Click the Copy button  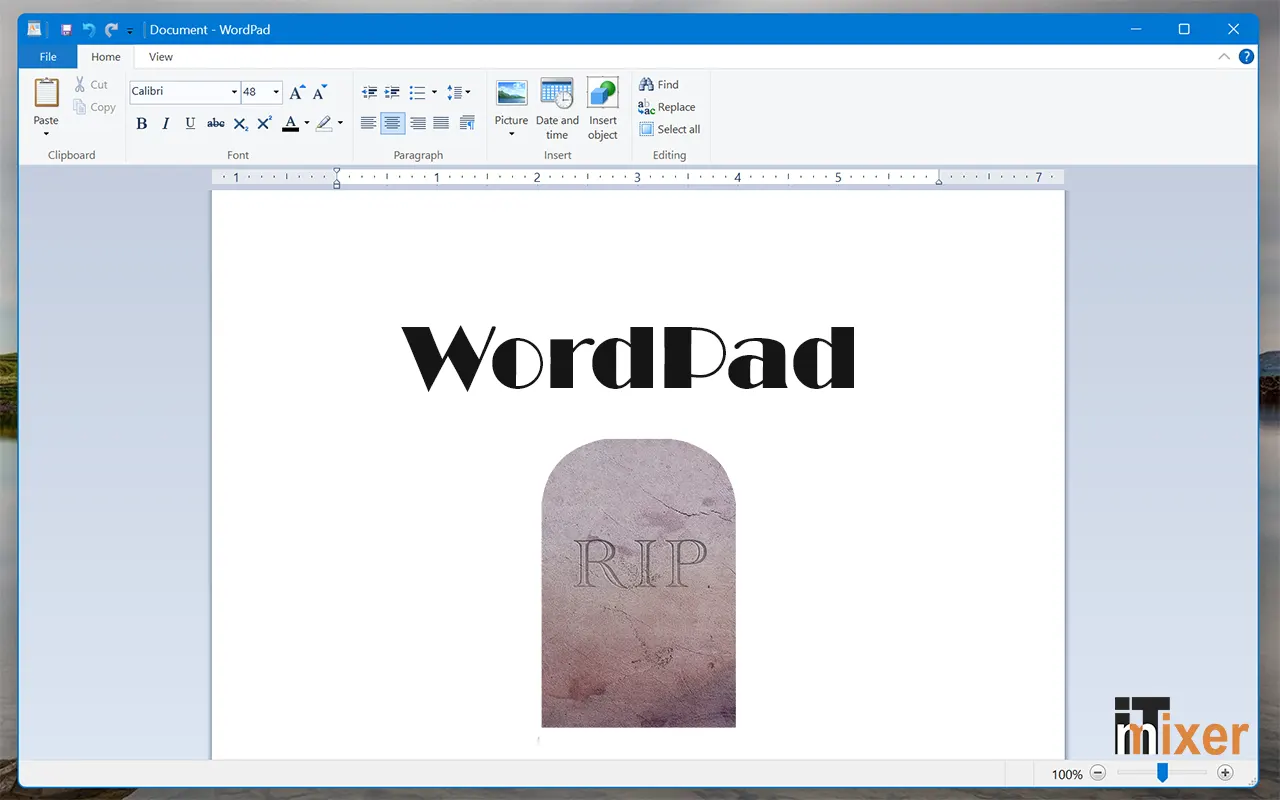click(x=94, y=107)
